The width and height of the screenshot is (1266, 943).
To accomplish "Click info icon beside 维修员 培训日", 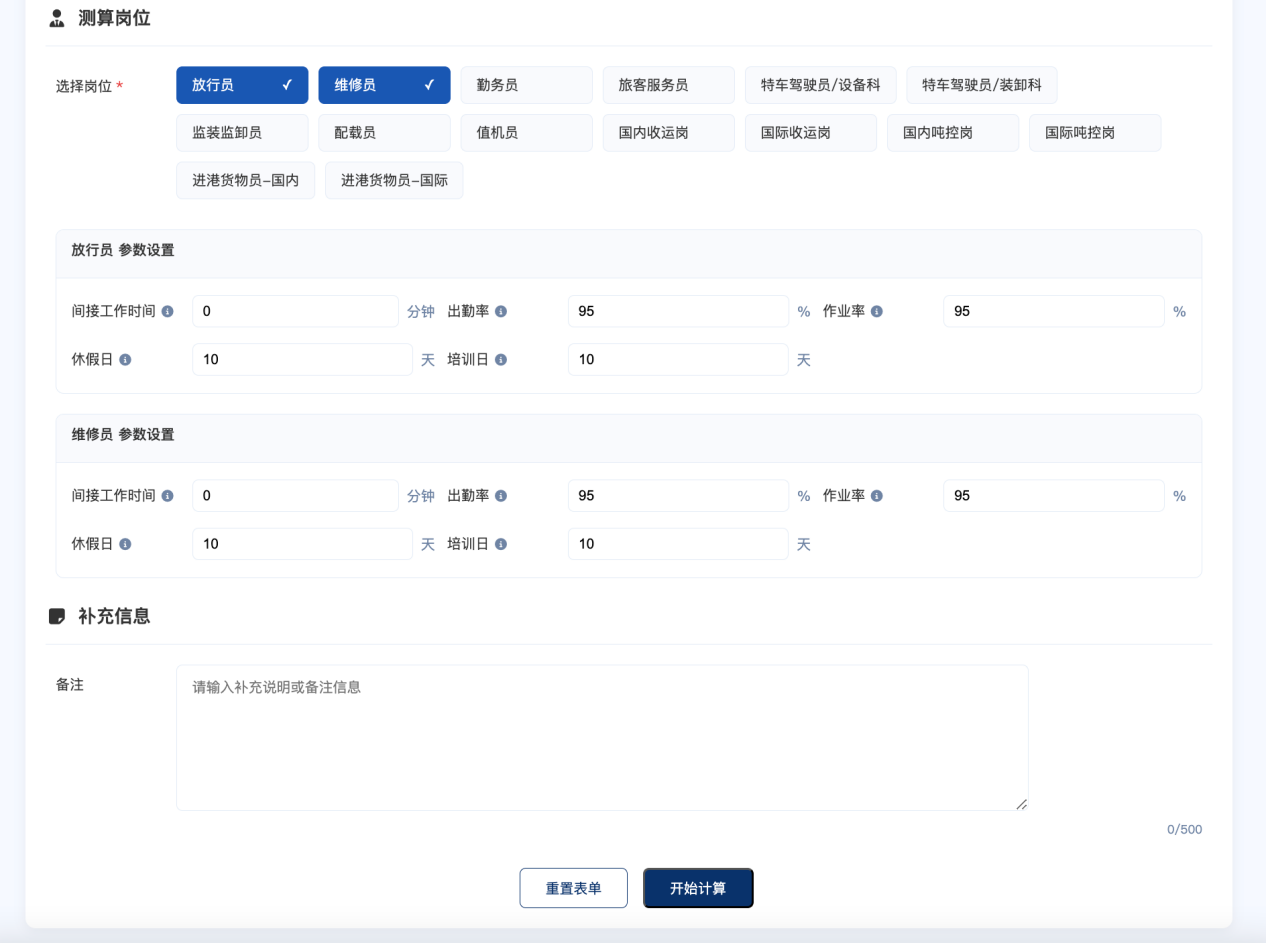I will pos(501,544).
